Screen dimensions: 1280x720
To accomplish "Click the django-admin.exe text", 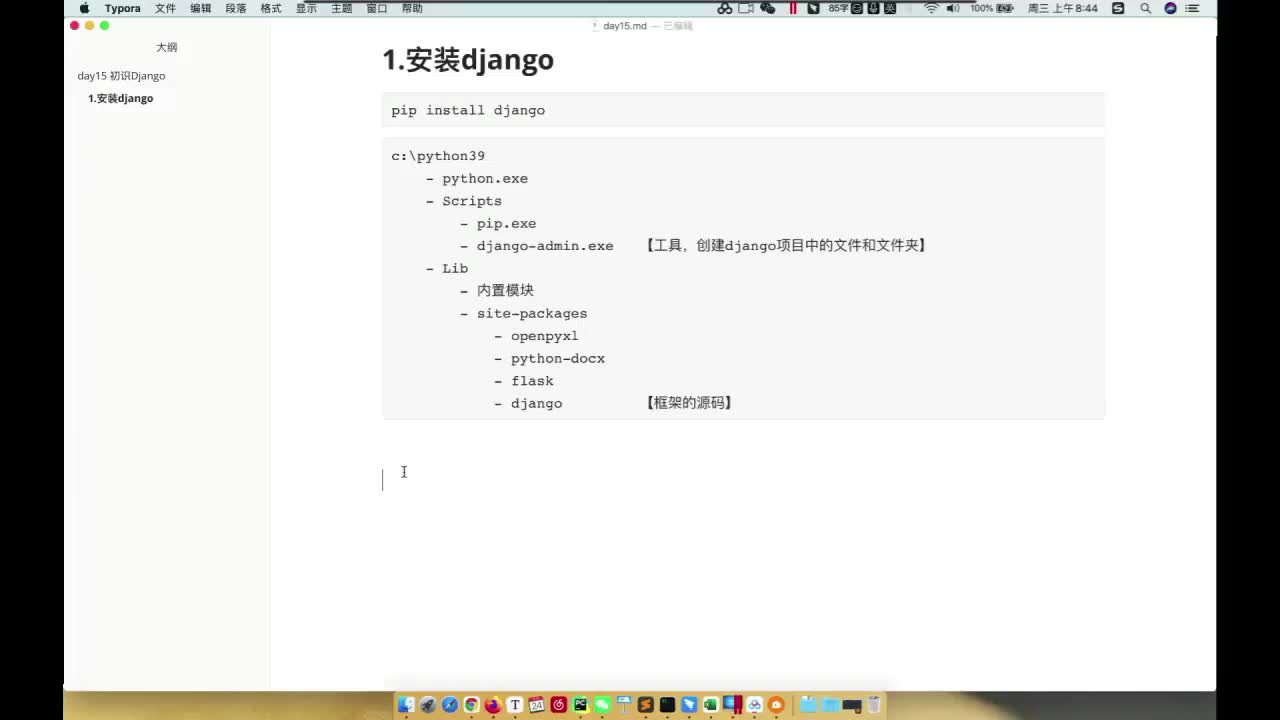I will click(545, 246).
